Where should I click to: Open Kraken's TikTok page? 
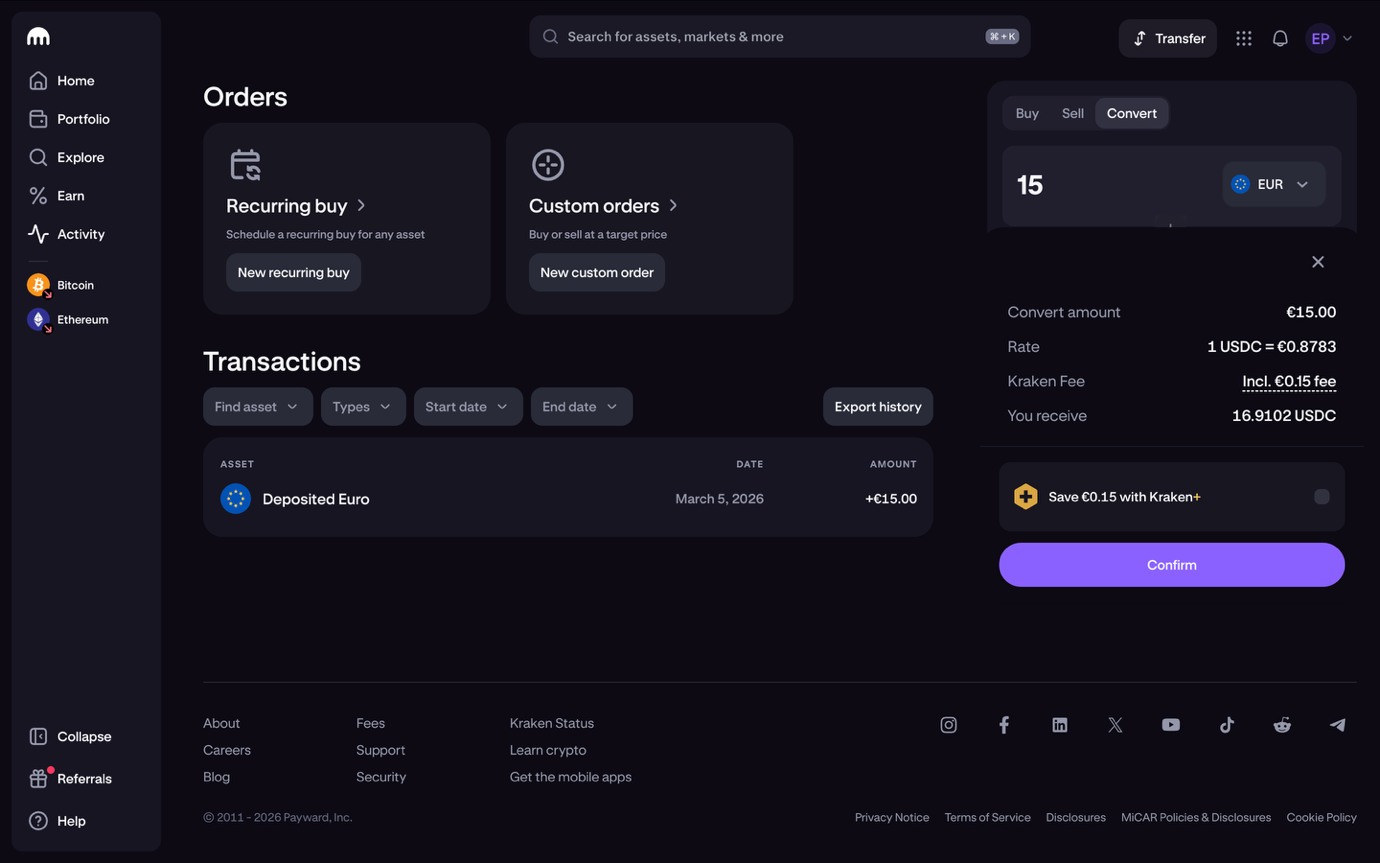1227,725
